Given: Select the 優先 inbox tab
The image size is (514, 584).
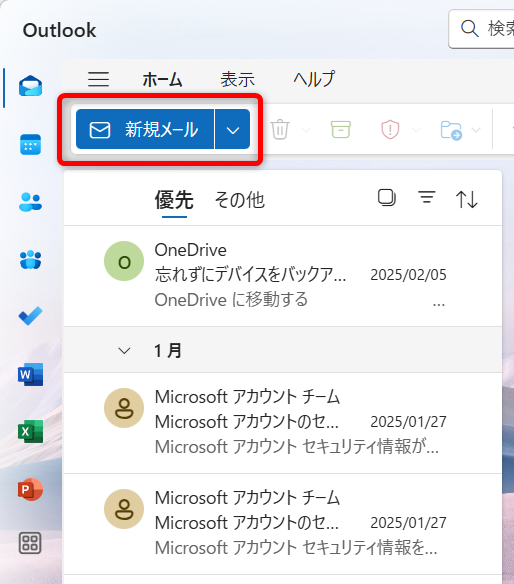Looking at the screenshot, I should (174, 200).
